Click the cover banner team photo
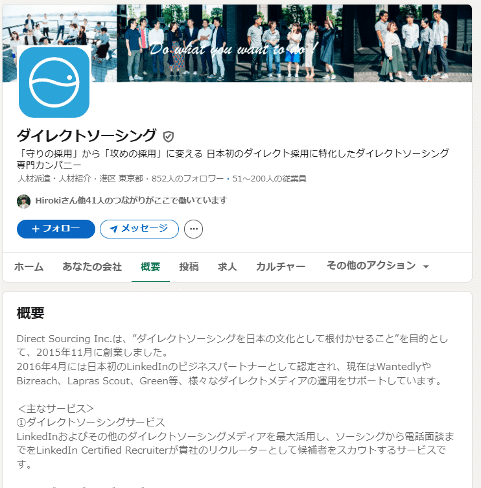 237,43
